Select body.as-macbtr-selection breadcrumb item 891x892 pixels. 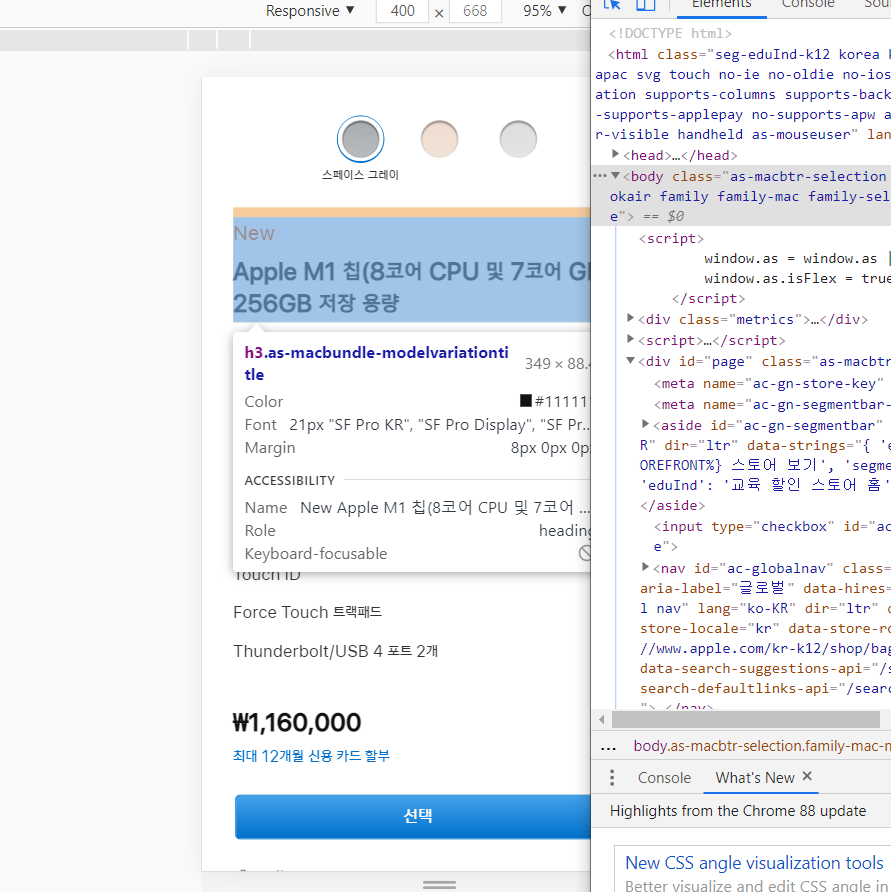coord(762,746)
